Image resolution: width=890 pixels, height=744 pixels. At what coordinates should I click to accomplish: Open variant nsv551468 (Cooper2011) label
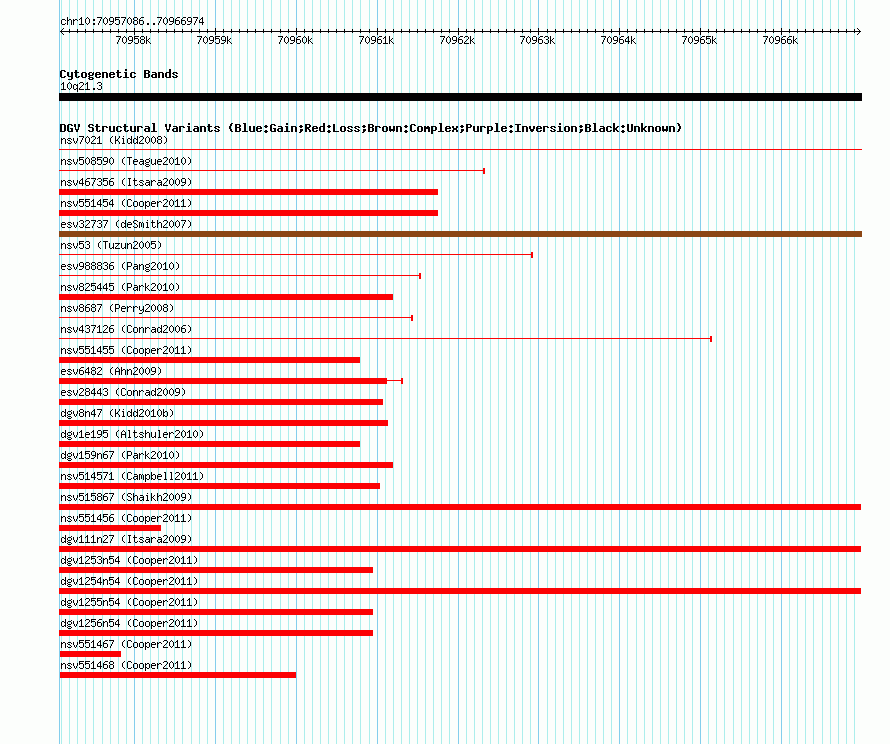click(x=126, y=665)
